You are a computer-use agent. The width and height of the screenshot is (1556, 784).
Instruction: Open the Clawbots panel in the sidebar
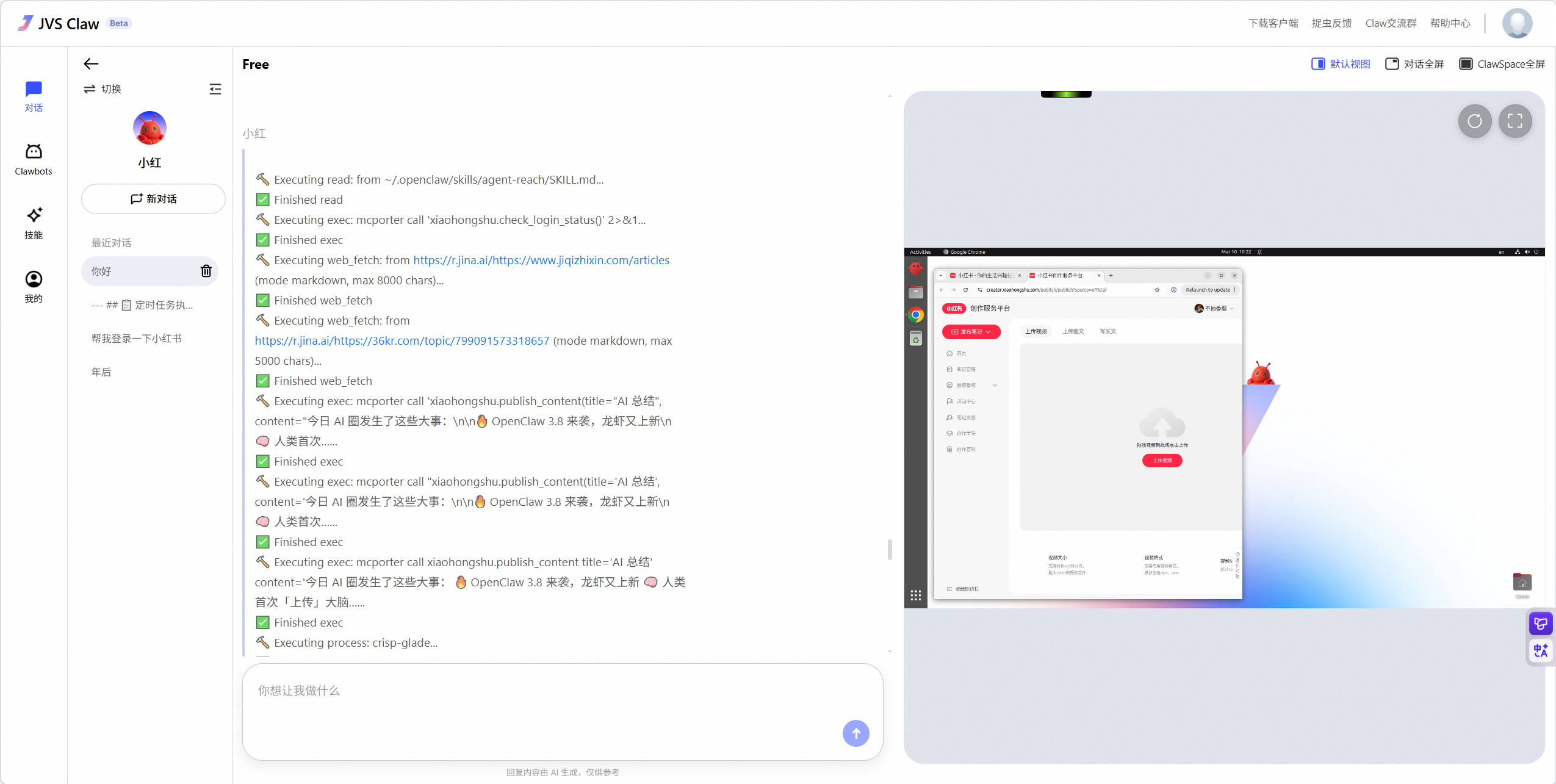pyautogui.click(x=34, y=157)
